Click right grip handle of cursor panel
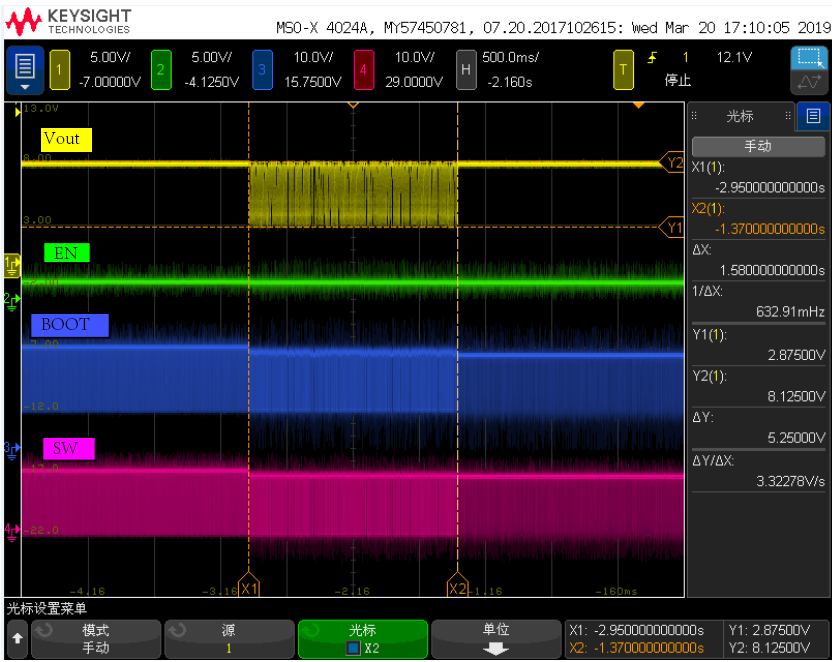The image size is (834, 662). point(788,116)
